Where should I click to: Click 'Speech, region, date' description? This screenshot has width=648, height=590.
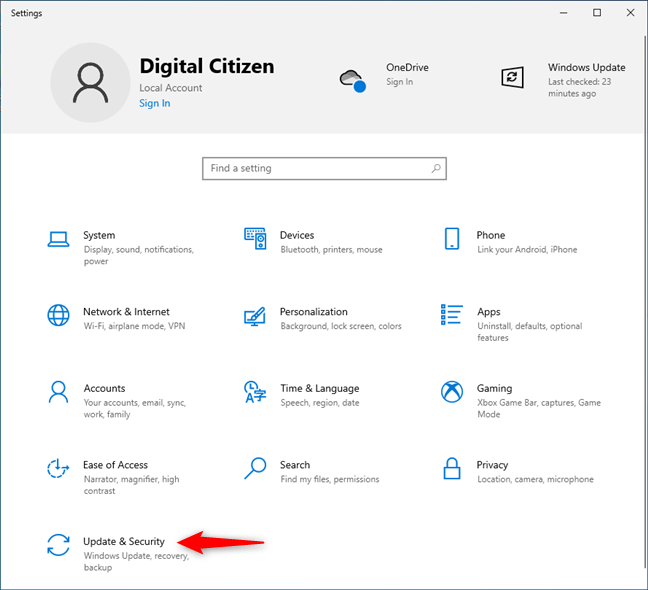coord(319,402)
